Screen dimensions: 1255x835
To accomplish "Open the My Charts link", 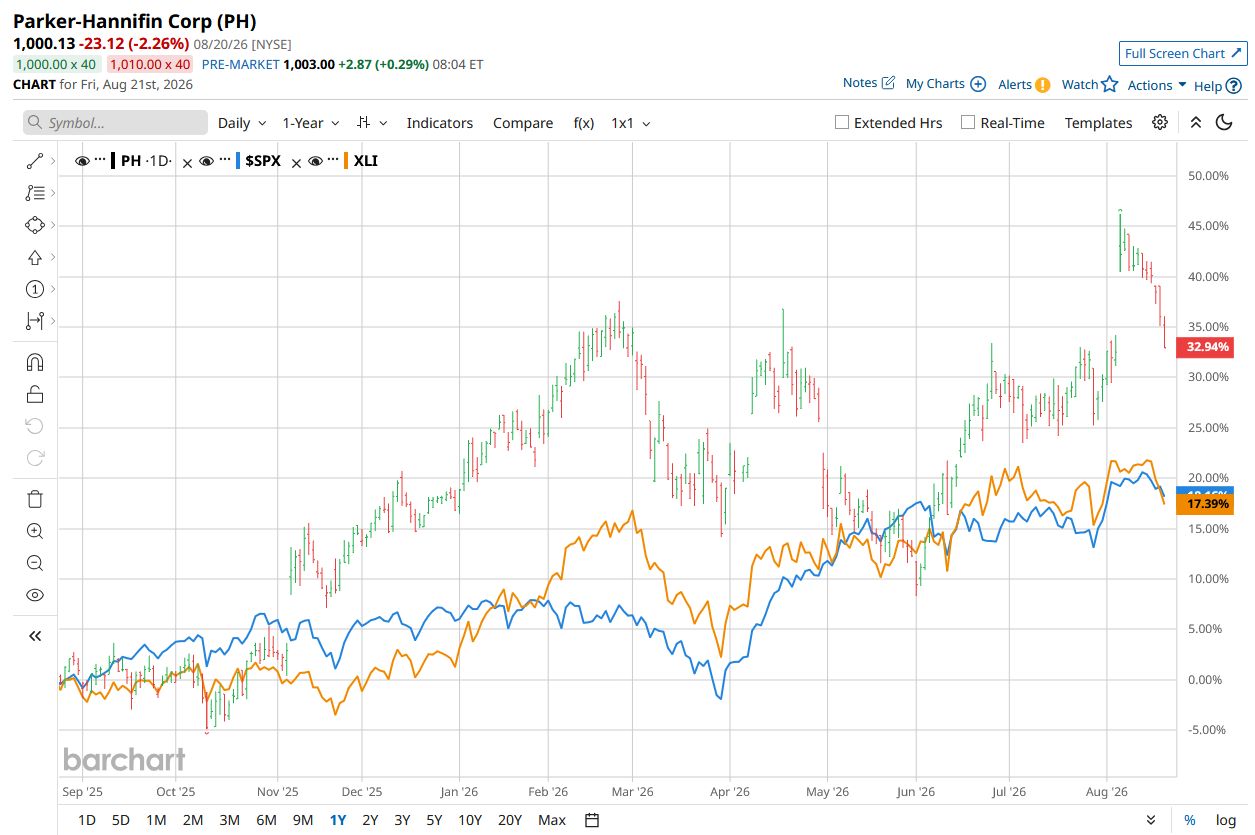I will [946, 84].
